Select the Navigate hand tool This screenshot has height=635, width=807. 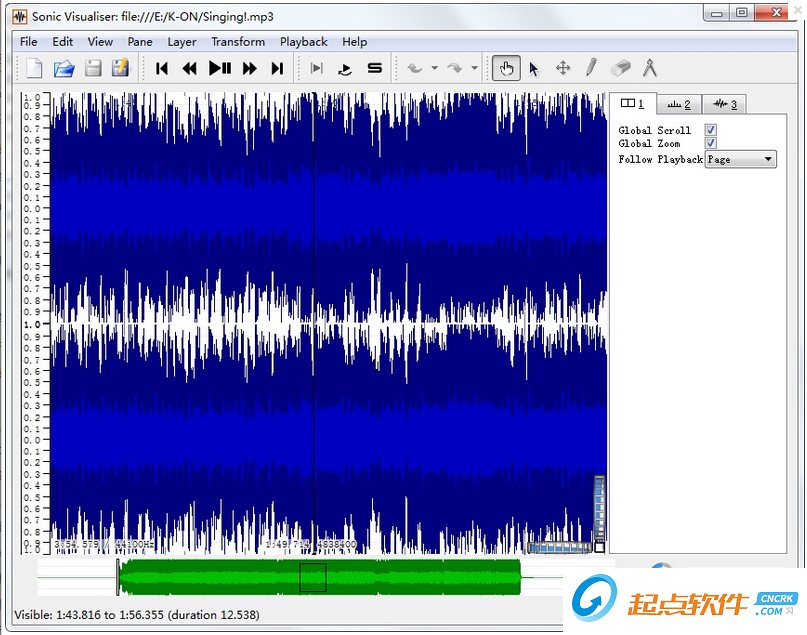[x=506, y=68]
